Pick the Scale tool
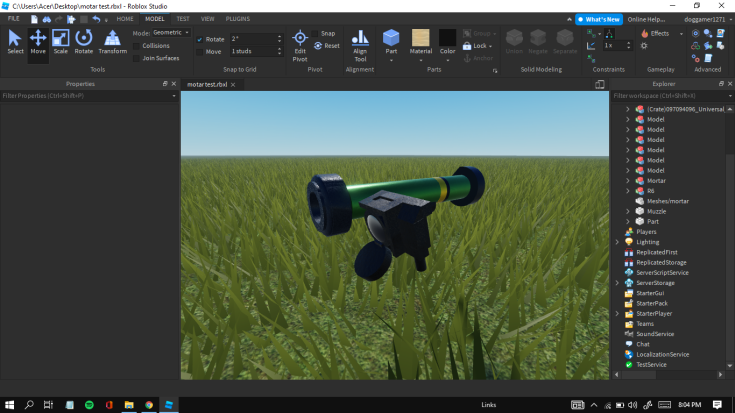Viewport: 735px width, 413px height. 60,42
